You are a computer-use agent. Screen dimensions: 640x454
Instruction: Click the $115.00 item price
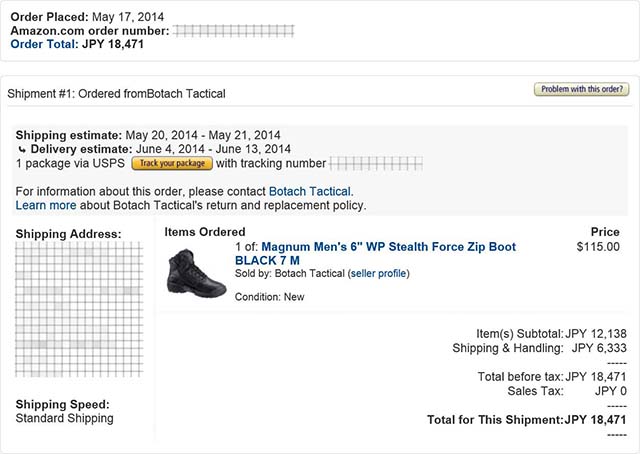point(598,247)
